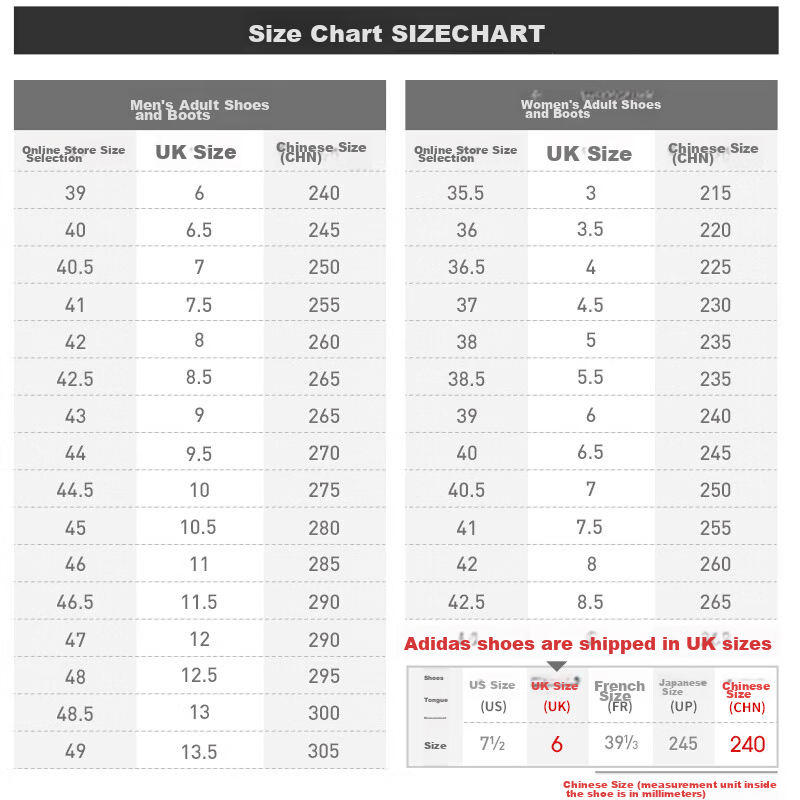Click the Size Chart SIZECHART title banner
The width and height of the screenshot is (800, 800).
tap(396, 31)
